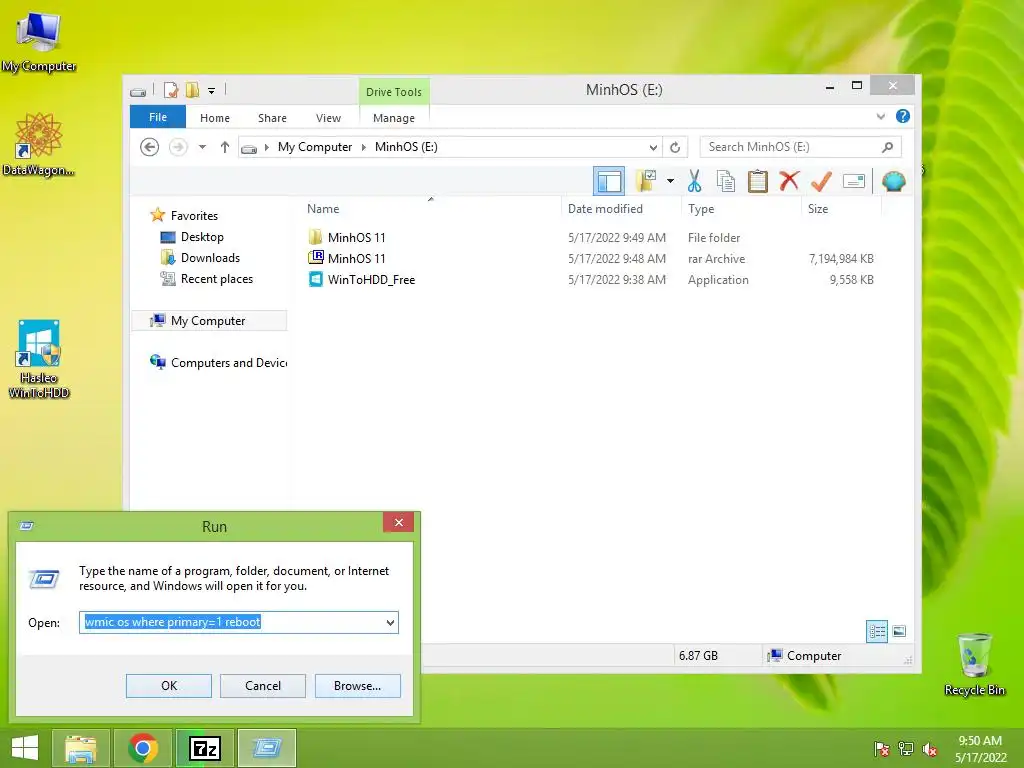Screen dimensions: 1024x768
Task: Click the Run taskbar button
Action: 266,748
